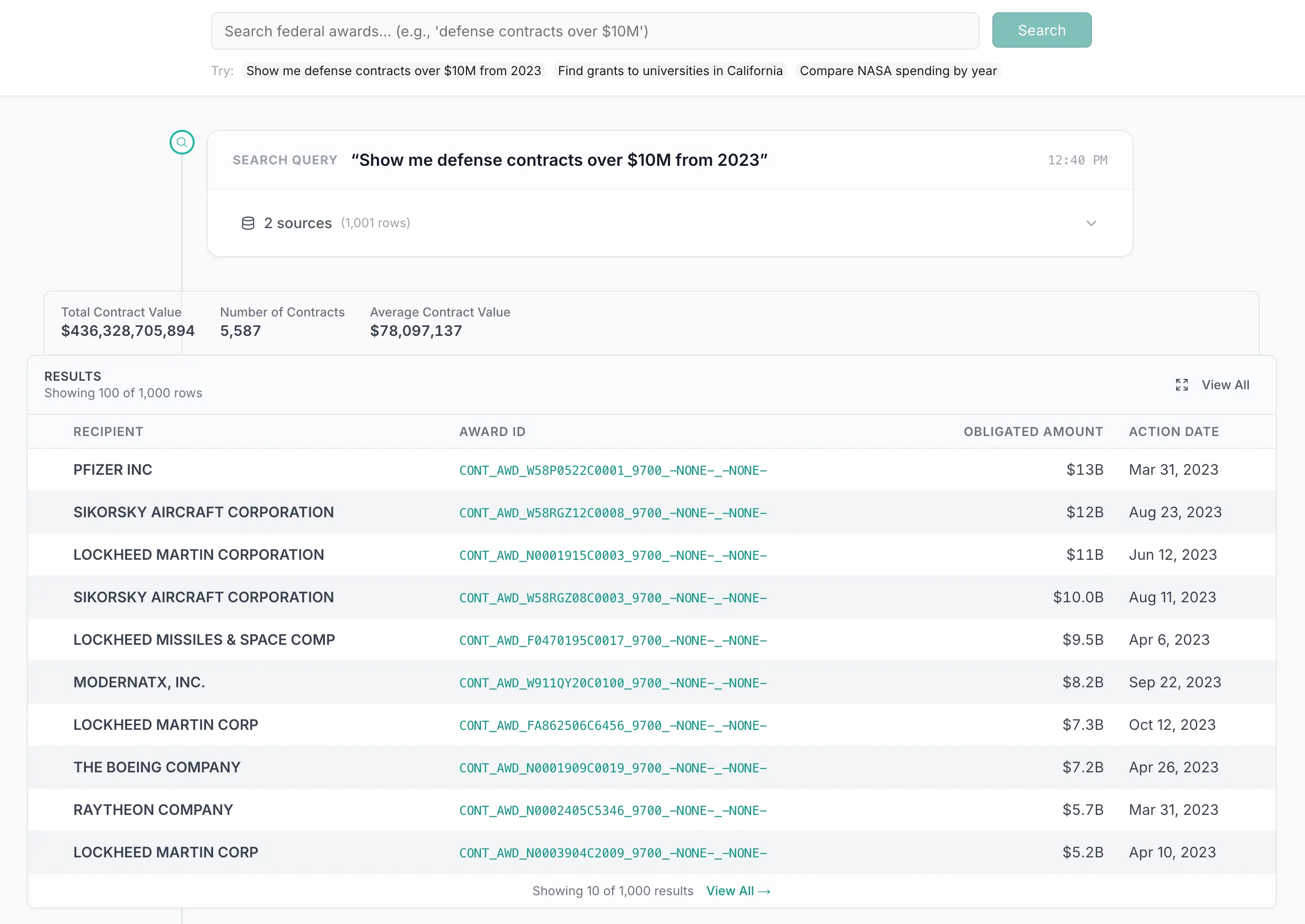The height and width of the screenshot is (924, 1305).
Task: Click the expand icon next to View All
Action: pos(1182,385)
